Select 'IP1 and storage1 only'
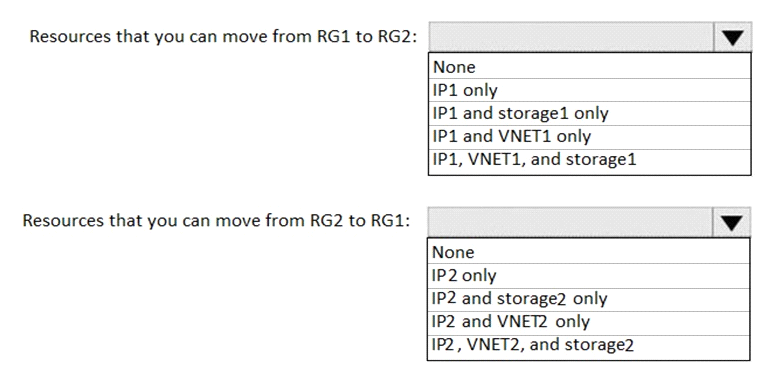 pos(589,113)
